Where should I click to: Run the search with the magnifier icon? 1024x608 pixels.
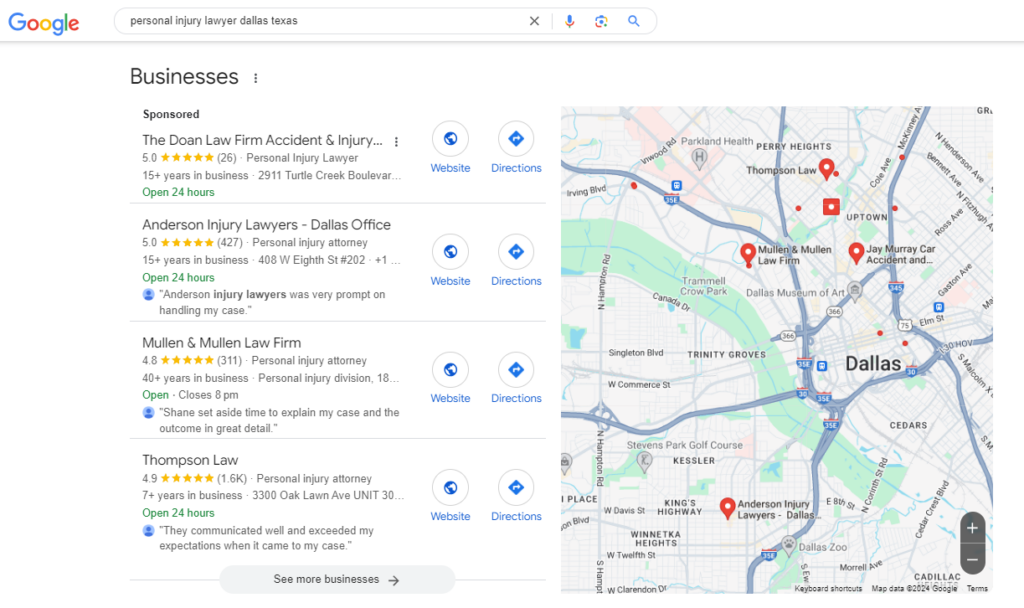[633, 21]
